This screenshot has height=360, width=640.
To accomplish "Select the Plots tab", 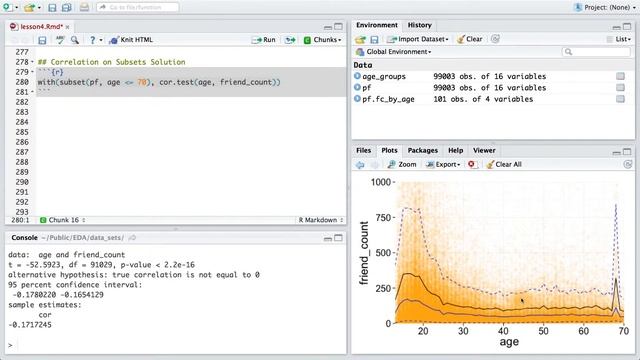I will point(389,151).
